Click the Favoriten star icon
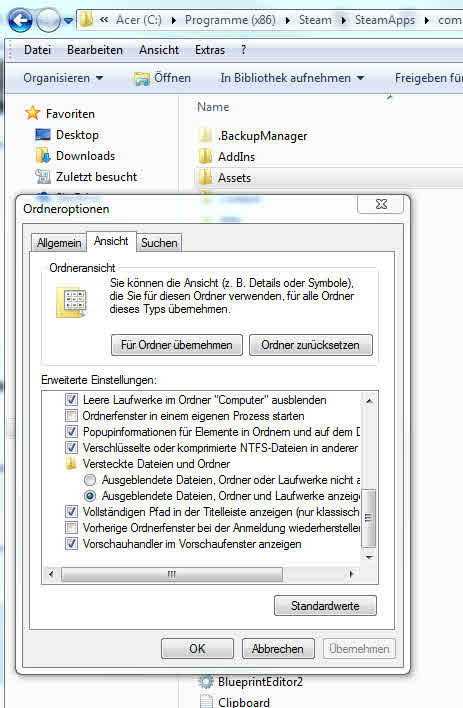The height and width of the screenshot is (708, 463). coord(33,113)
